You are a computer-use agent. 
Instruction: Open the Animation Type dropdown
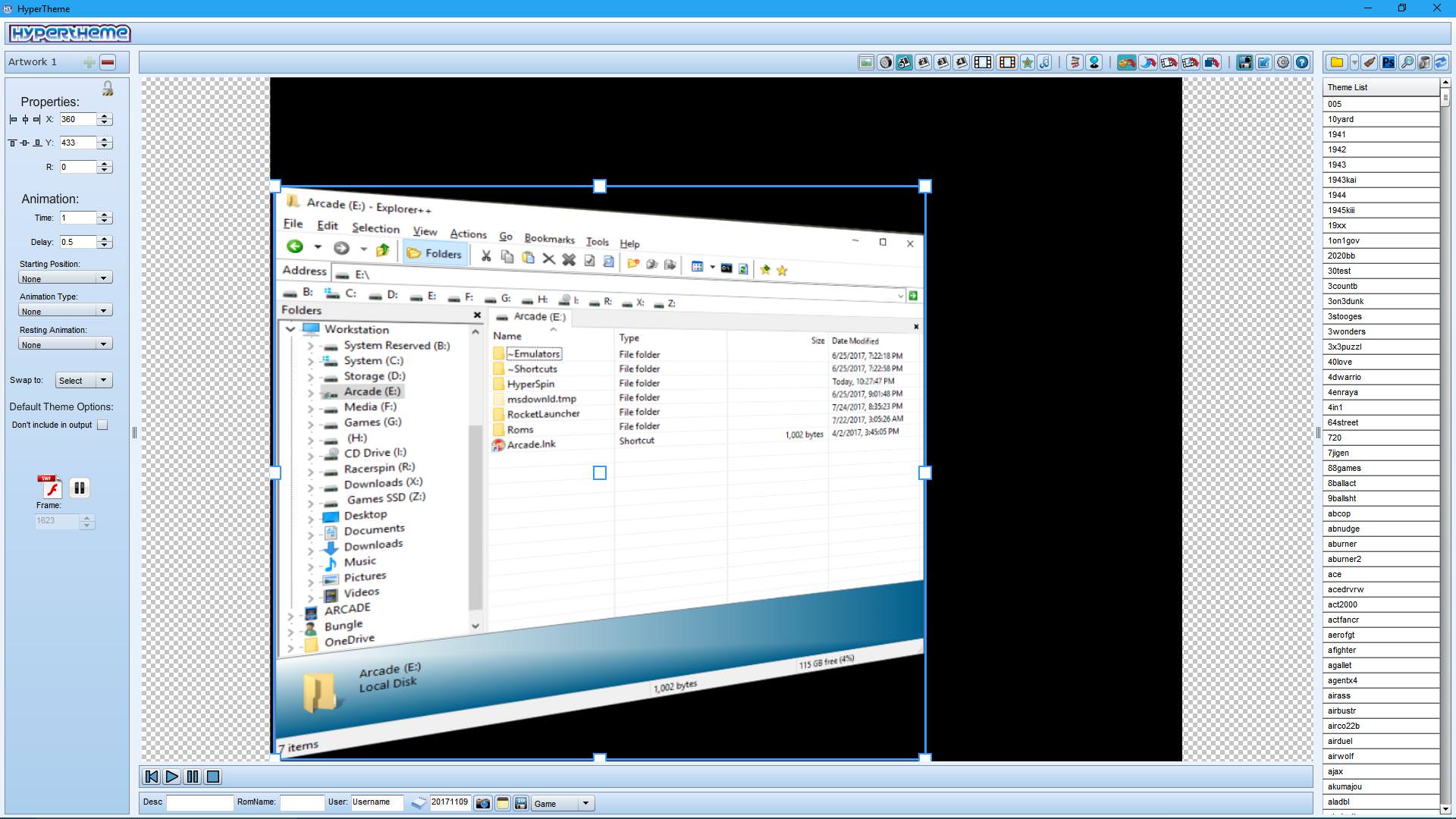coord(65,311)
